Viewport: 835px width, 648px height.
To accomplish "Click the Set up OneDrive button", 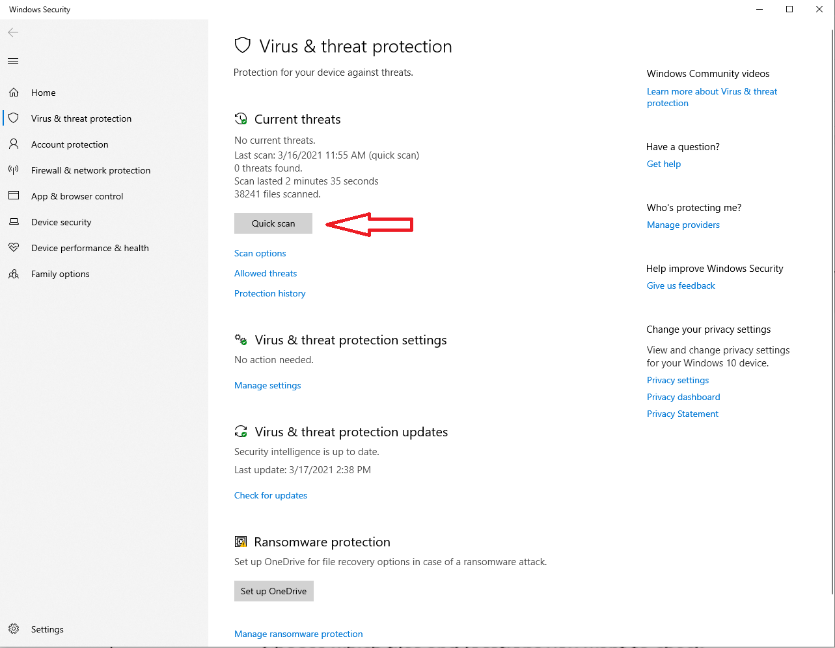I will [274, 591].
